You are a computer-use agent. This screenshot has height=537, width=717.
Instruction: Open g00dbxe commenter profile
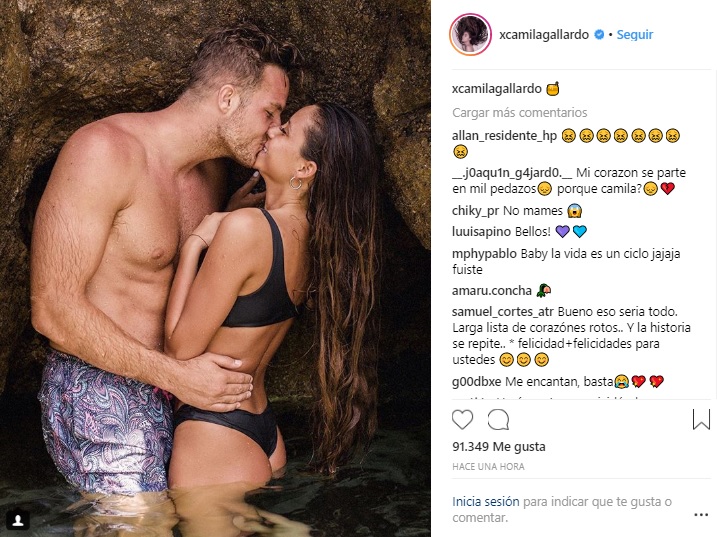coord(476,381)
